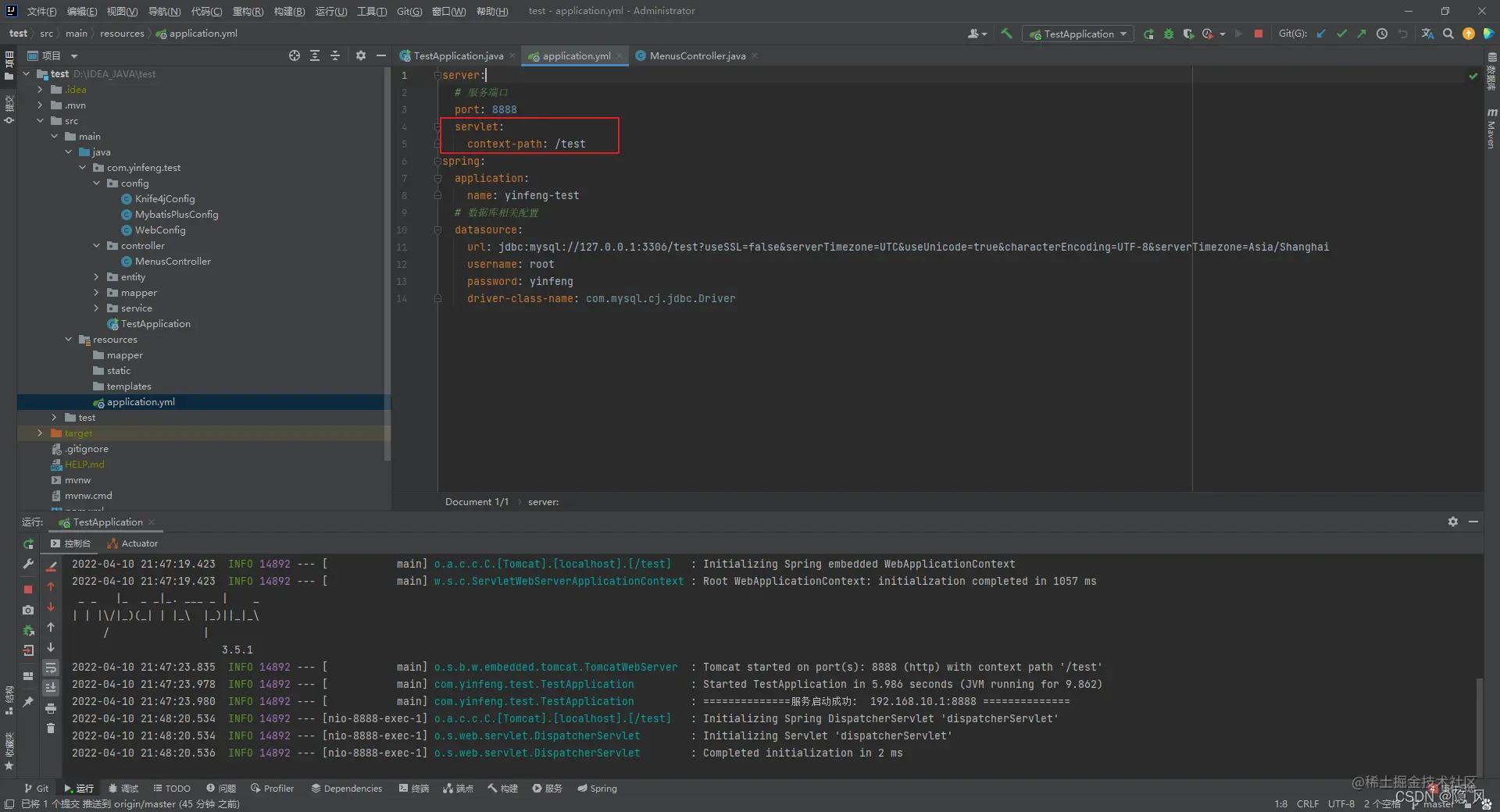This screenshot has height=812, width=1500.
Task: Click the green hammer Build Project icon
Action: 1006,34
